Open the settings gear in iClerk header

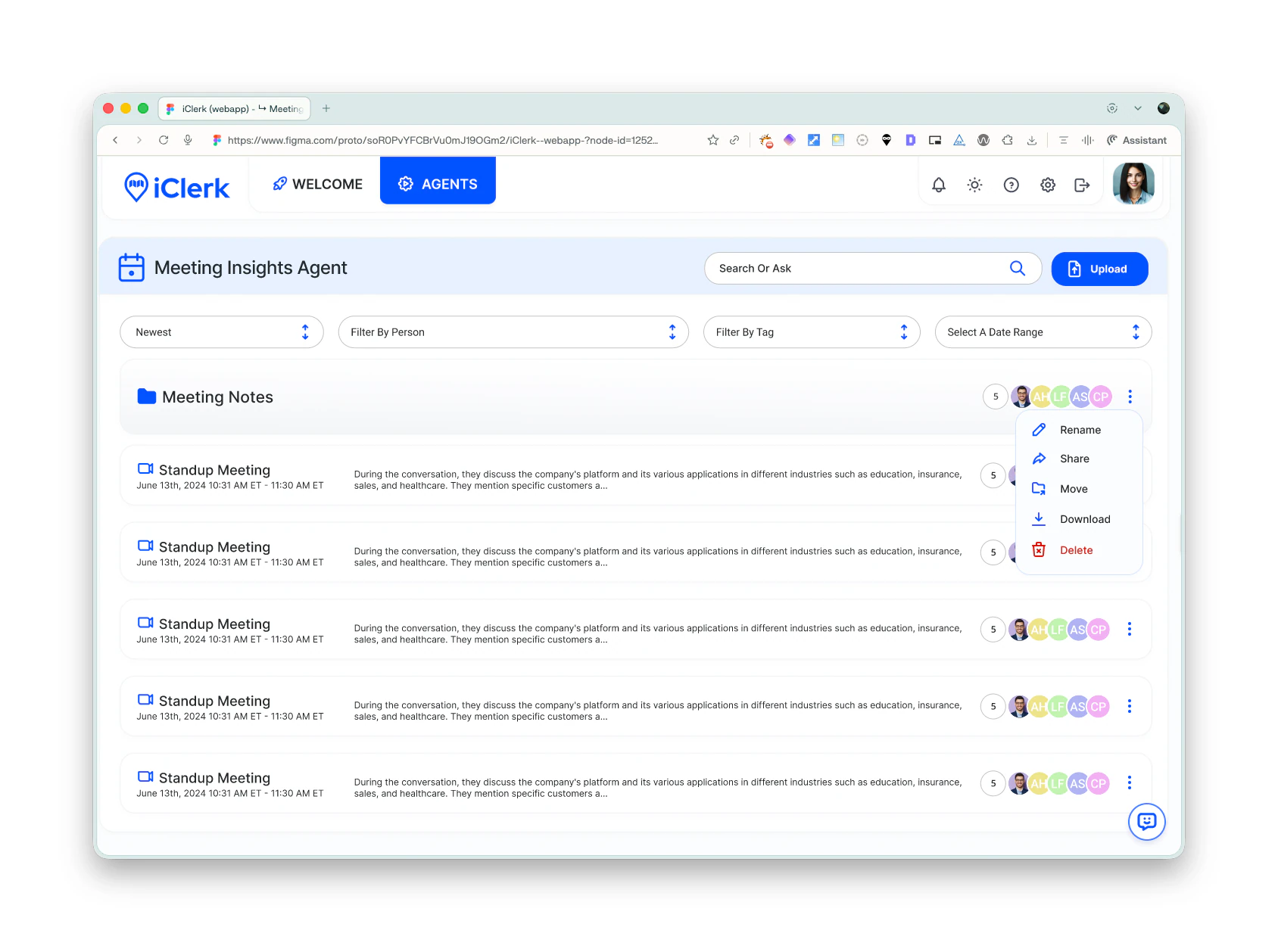[1048, 185]
